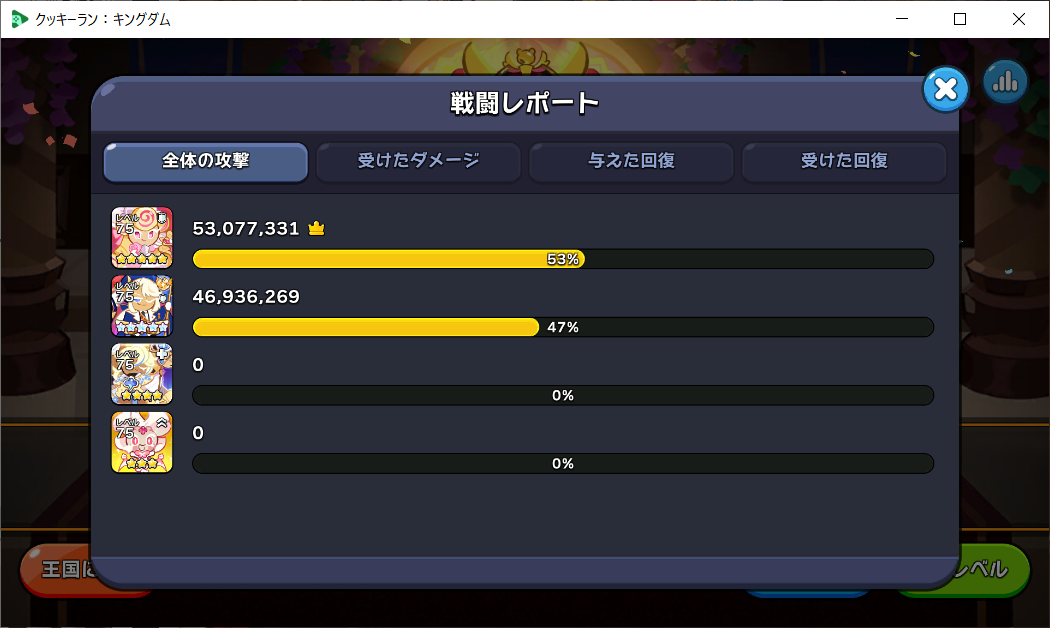The width and height of the screenshot is (1050, 628).
Task: Switch to the 受けたダメージ tab
Action: pos(419,161)
